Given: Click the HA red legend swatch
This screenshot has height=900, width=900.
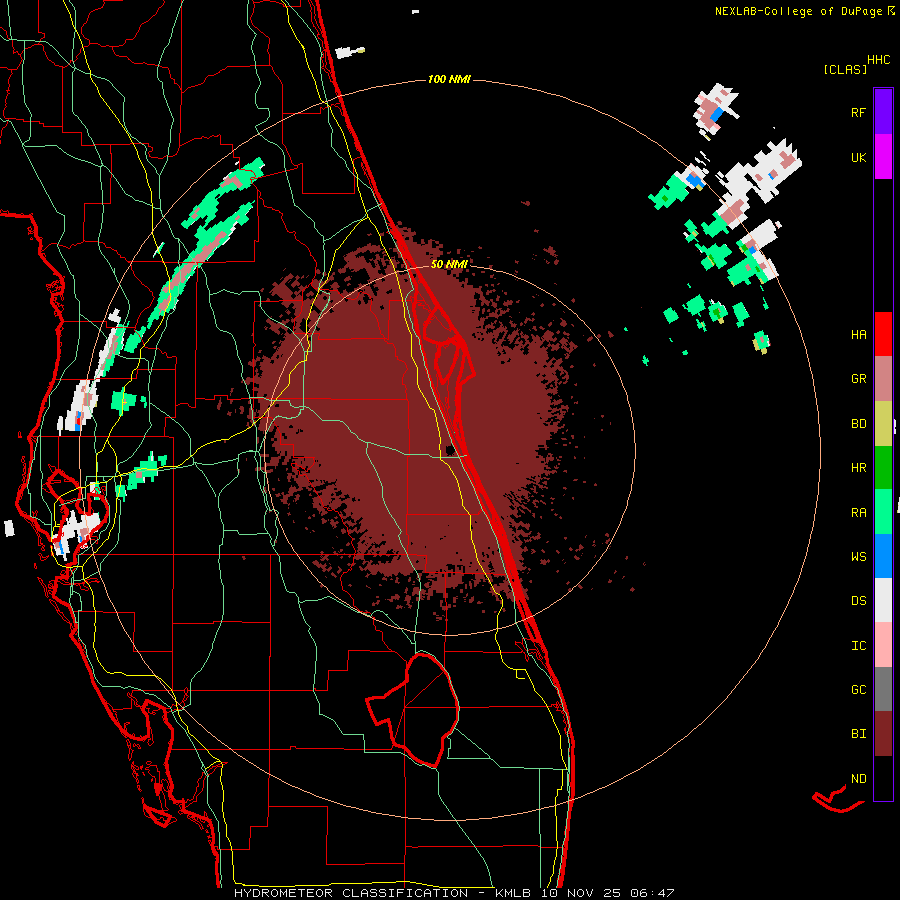Looking at the screenshot, I should pyautogui.click(x=883, y=334).
